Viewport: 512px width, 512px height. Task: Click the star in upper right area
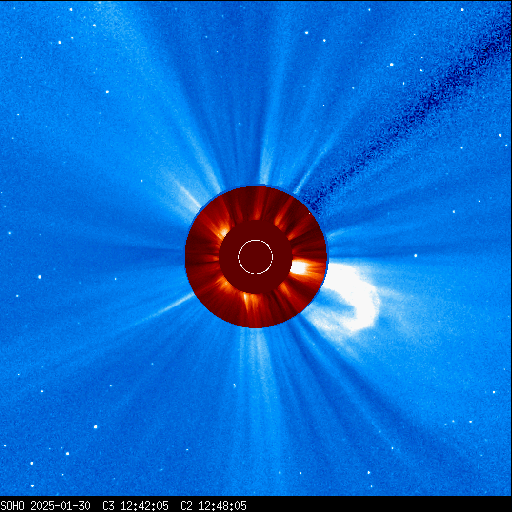[392, 65]
